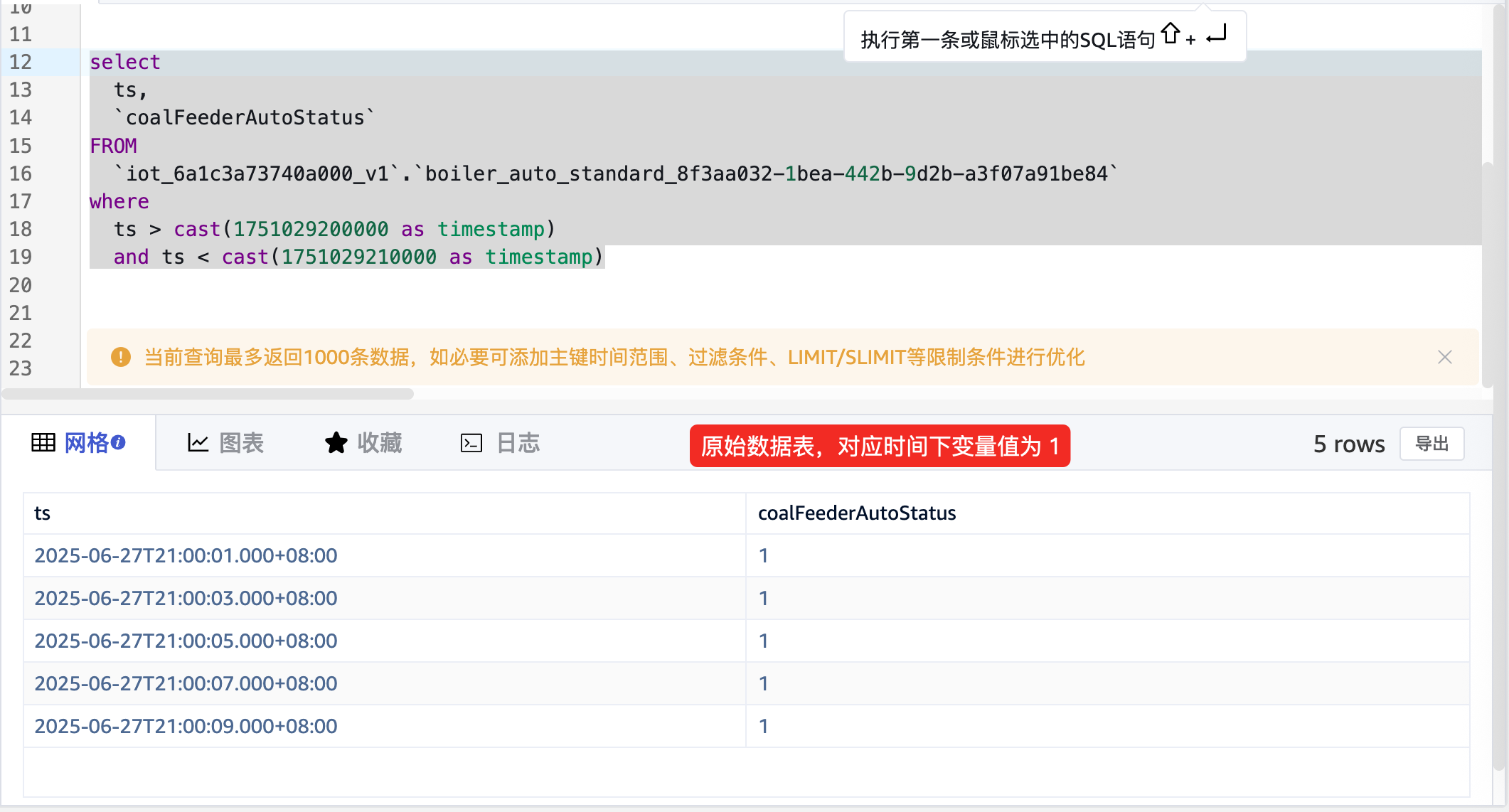Click the star icon for 收藏
The height and width of the screenshot is (812, 1509).
[336, 443]
